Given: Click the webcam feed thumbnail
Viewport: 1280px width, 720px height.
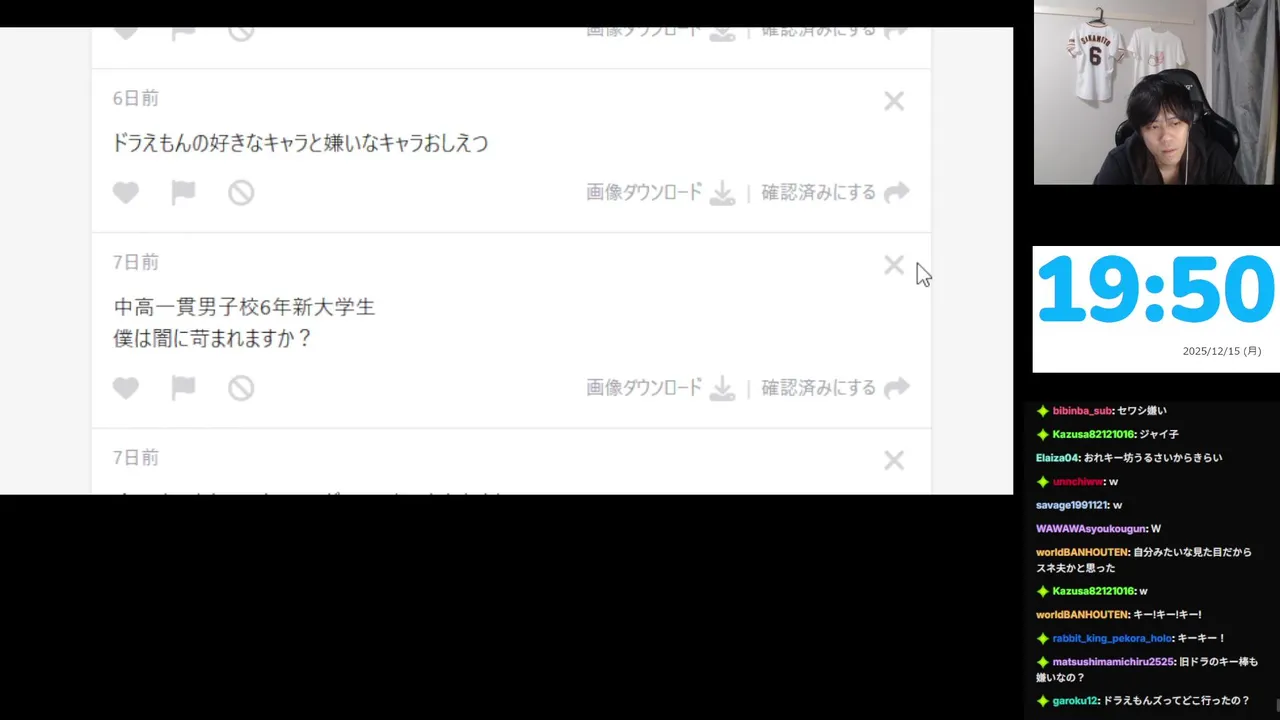Looking at the screenshot, I should tap(1156, 92).
